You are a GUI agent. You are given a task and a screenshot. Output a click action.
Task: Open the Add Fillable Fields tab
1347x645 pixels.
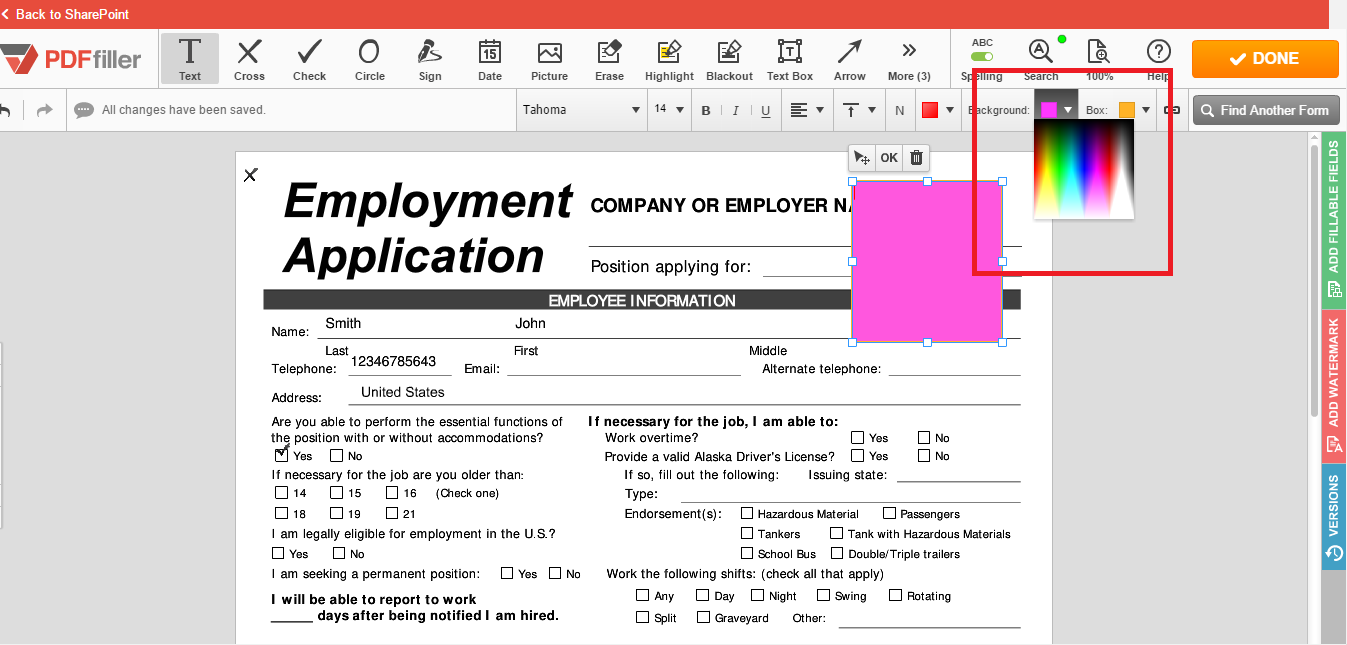(x=1333, y=221)
